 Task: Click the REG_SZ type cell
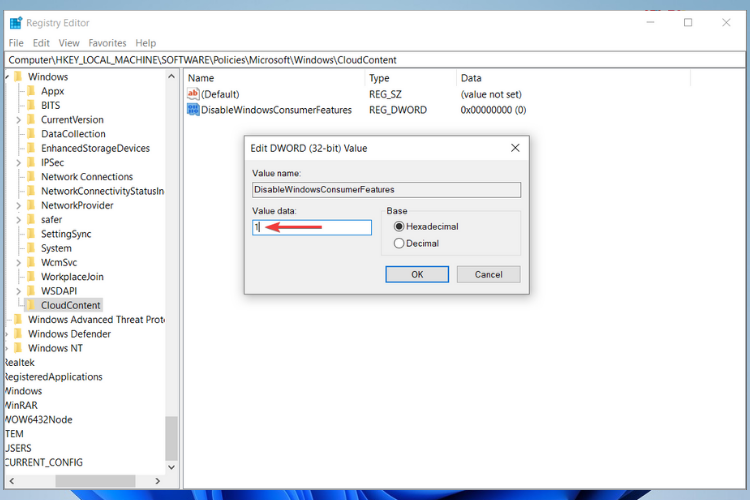point(385,94)
